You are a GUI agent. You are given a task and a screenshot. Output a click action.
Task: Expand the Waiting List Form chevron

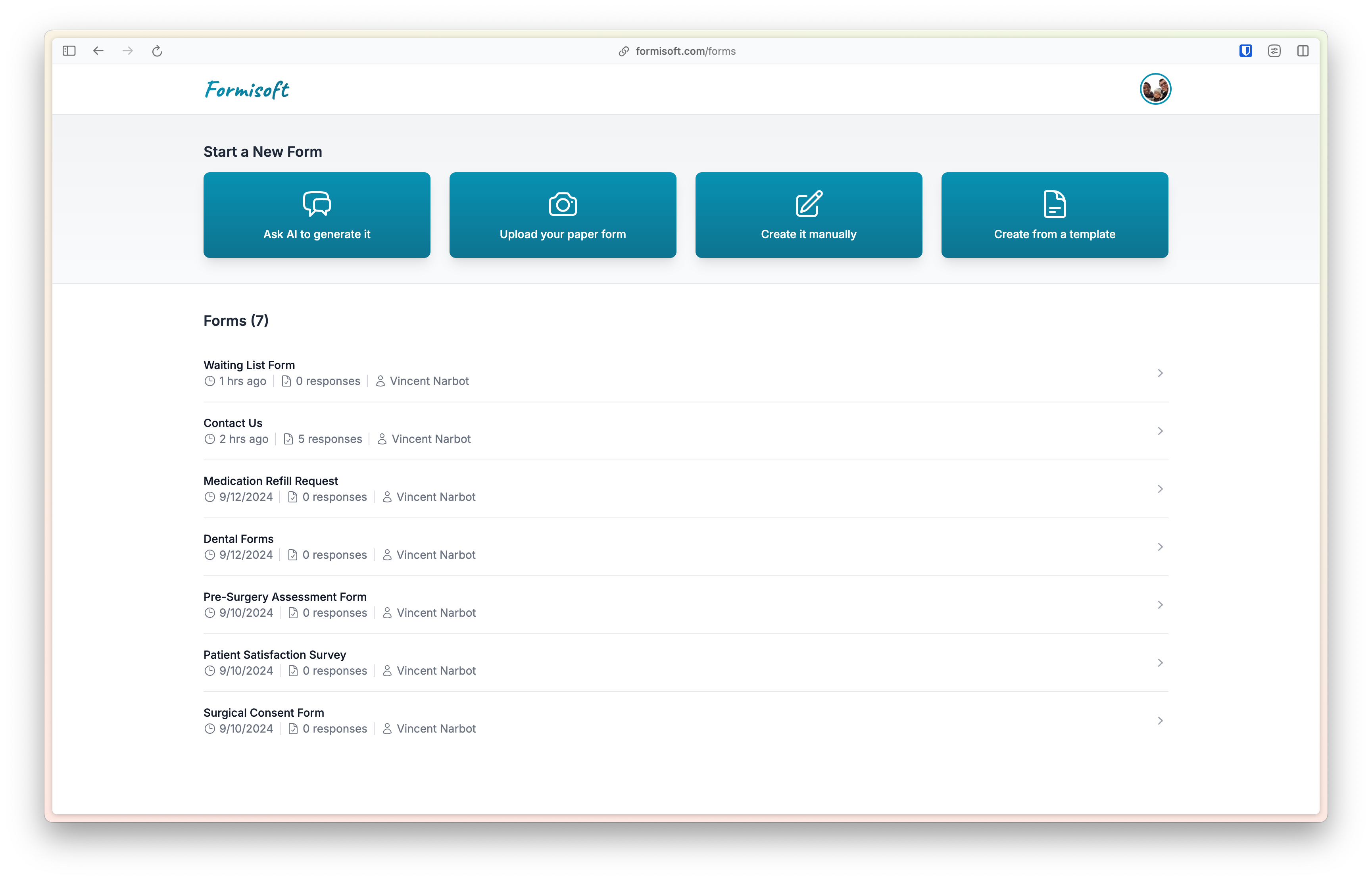coord(1160,373)
